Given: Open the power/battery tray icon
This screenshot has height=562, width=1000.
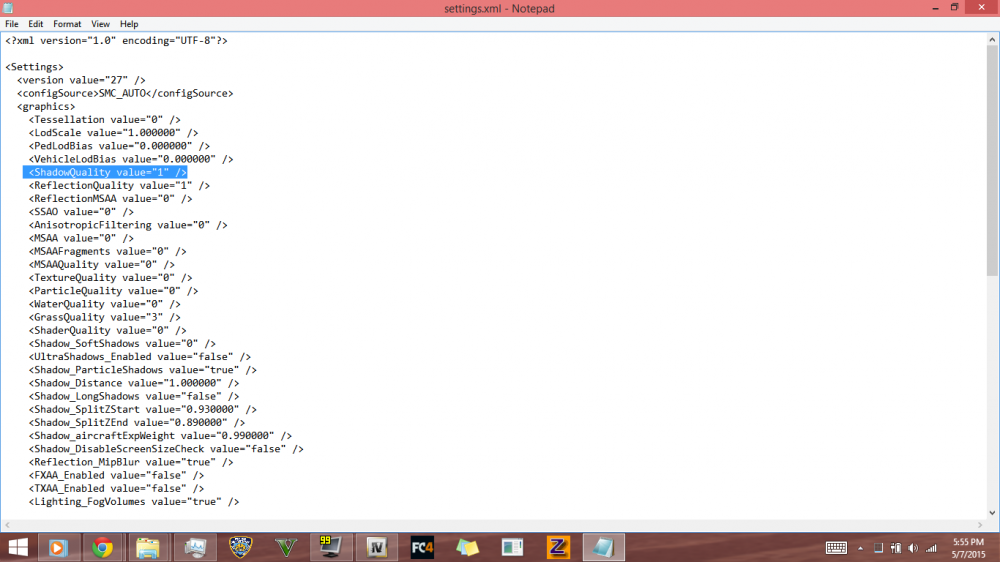Looking at the screenshot, I should [x=896, y=548].
